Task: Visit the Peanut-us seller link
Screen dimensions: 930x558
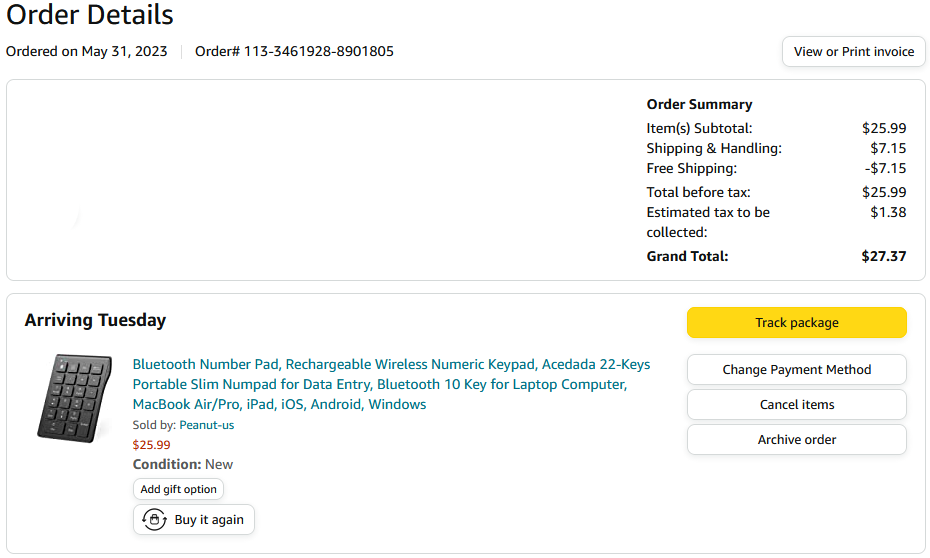Action: (206, 425)
